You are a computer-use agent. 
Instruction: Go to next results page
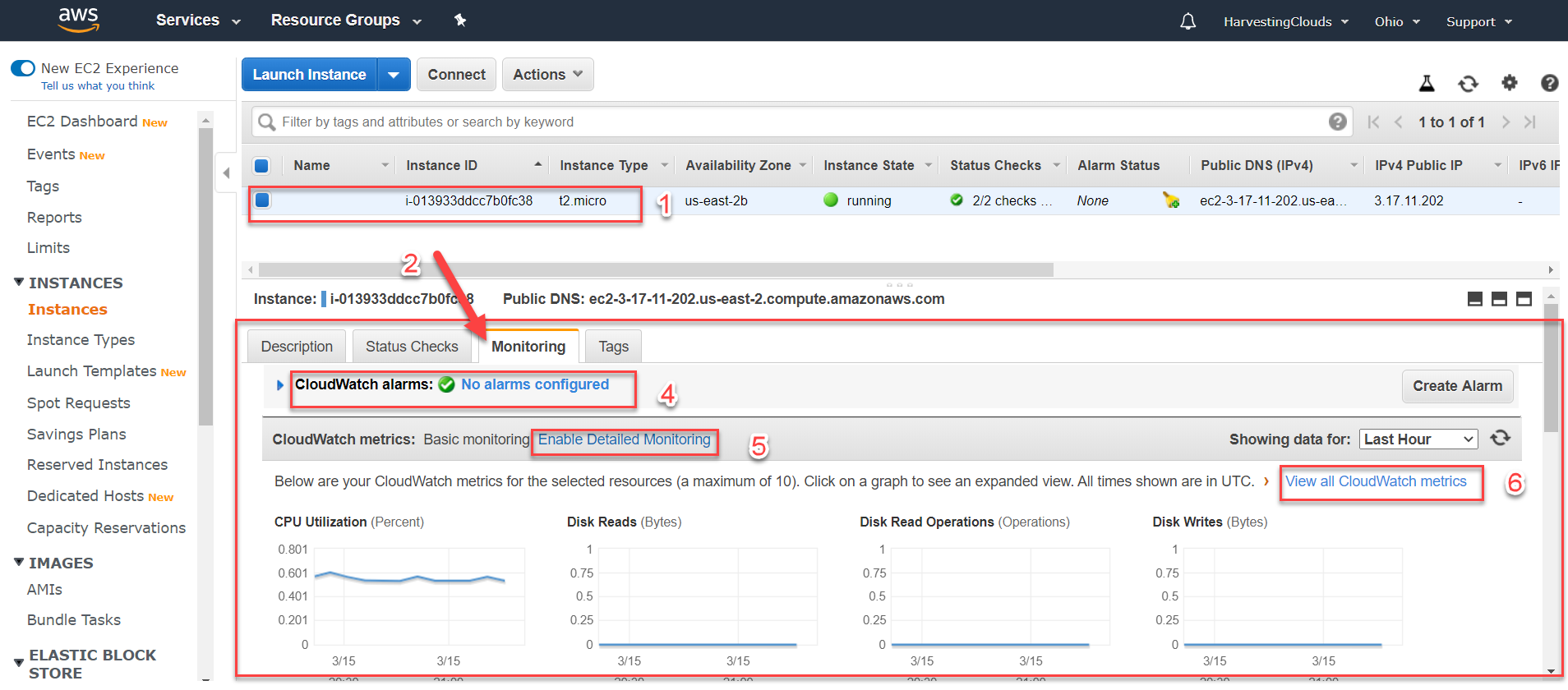(x=1506, y=122)
